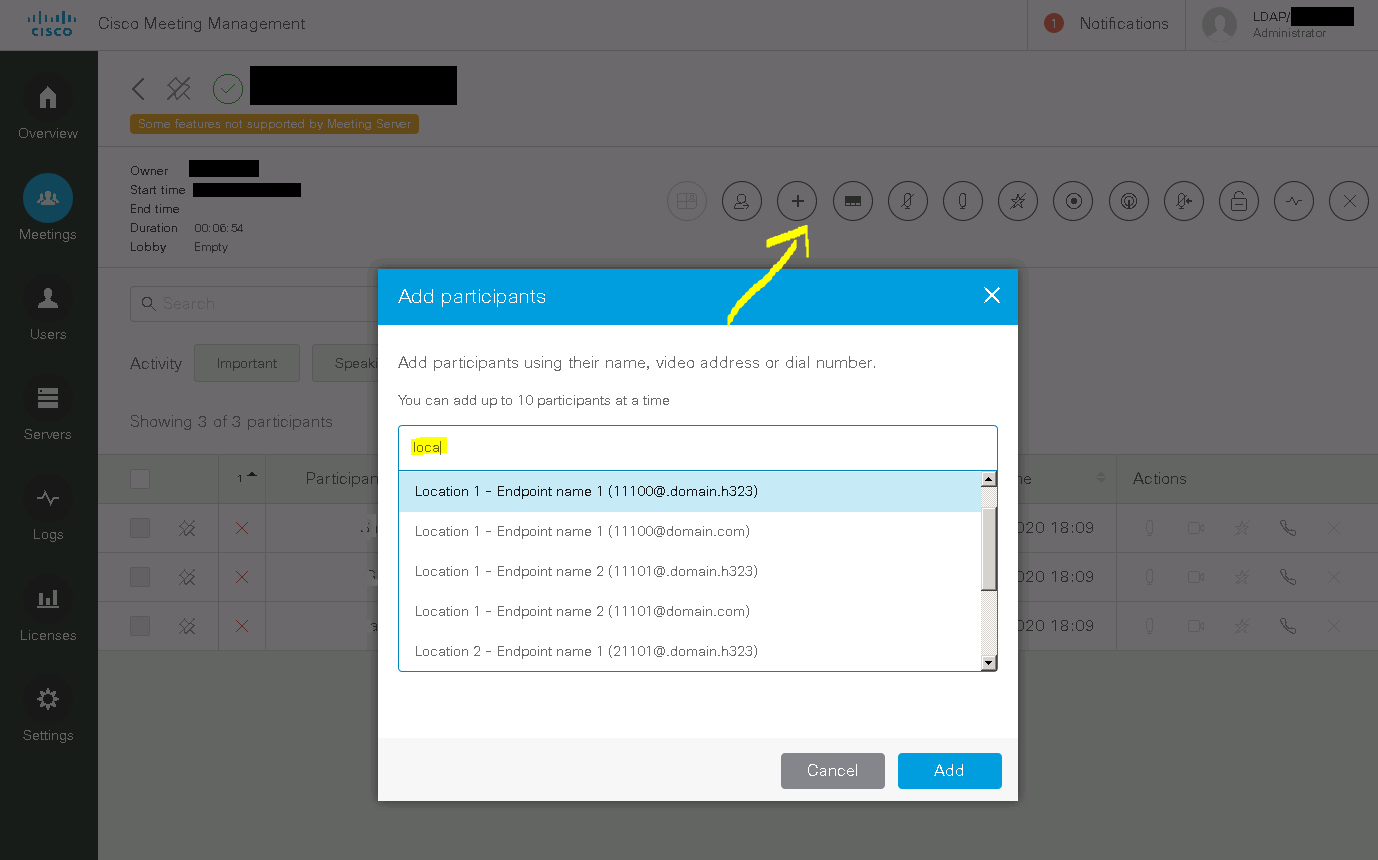The image size is (1378, 860).
Task: Tick the select-all checkbox in table header
Action: (x=140, y=479)
